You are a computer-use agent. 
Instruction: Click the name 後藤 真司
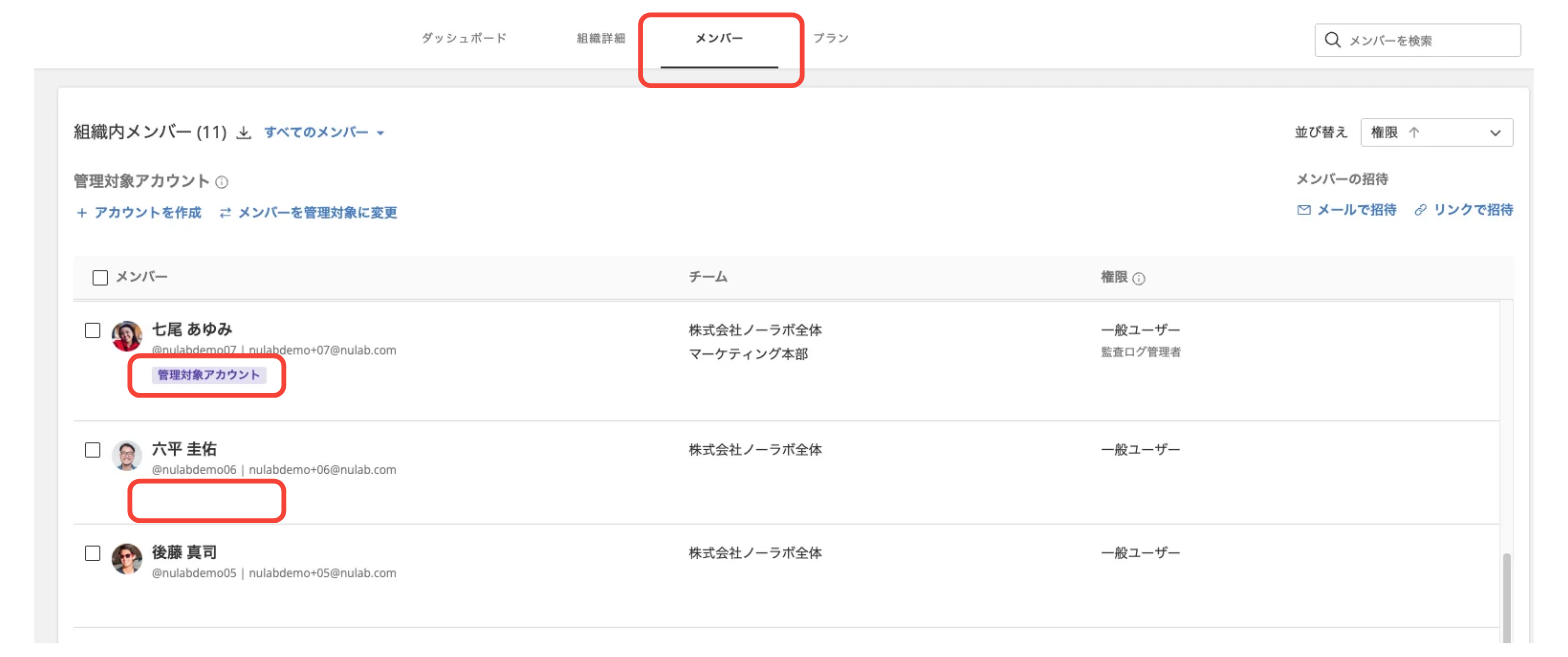(184, 552)
